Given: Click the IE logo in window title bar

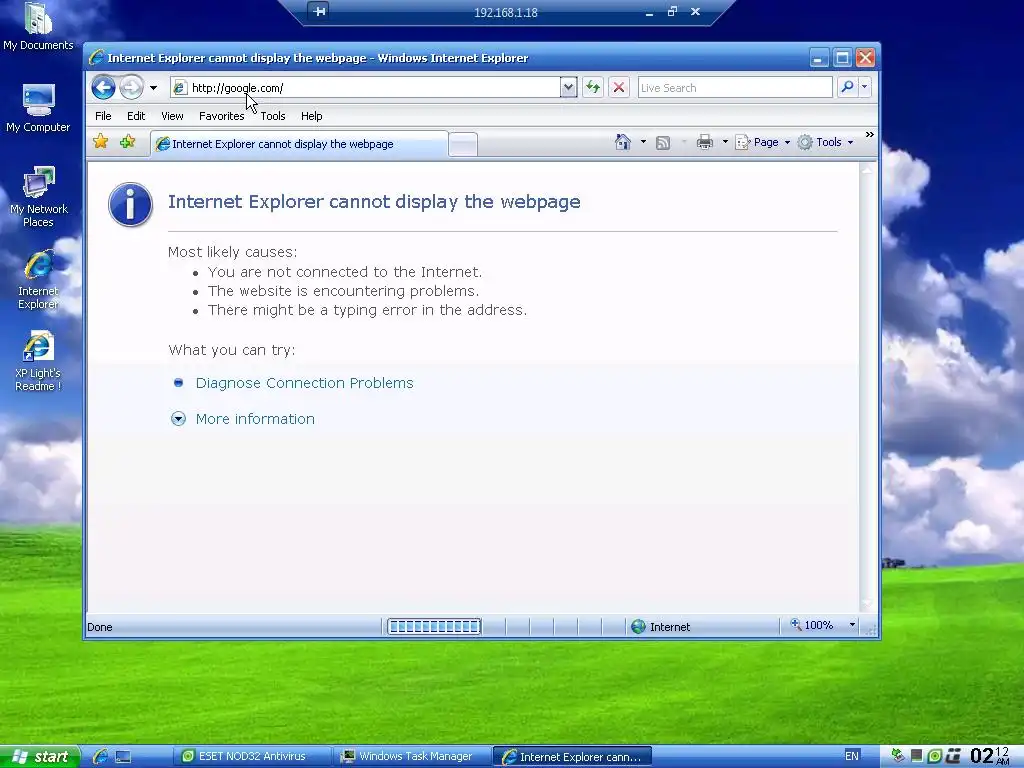Looking at the screenshot, I should (96, 57).
